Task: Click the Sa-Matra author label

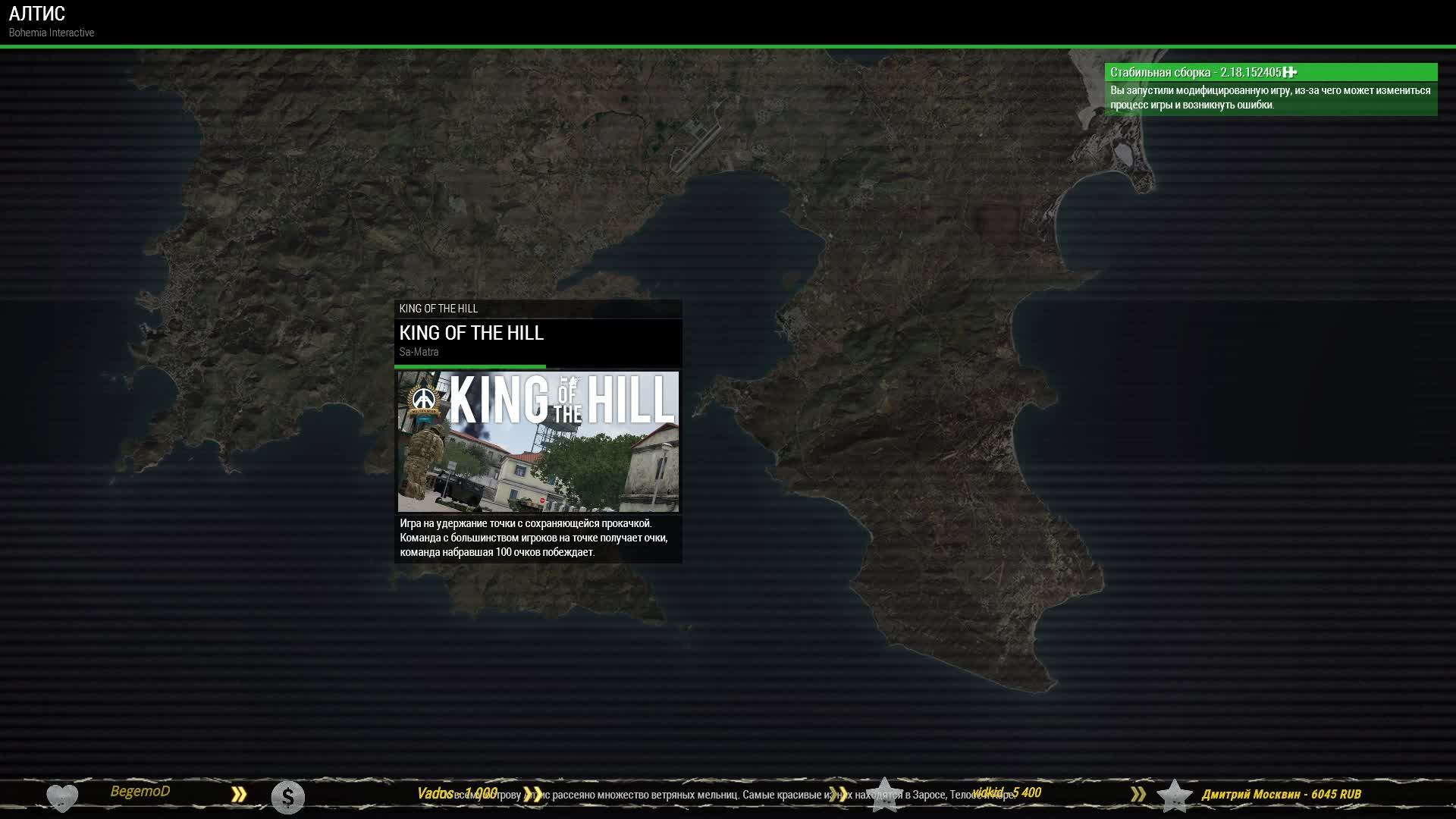Action: (x=419, y=352)
